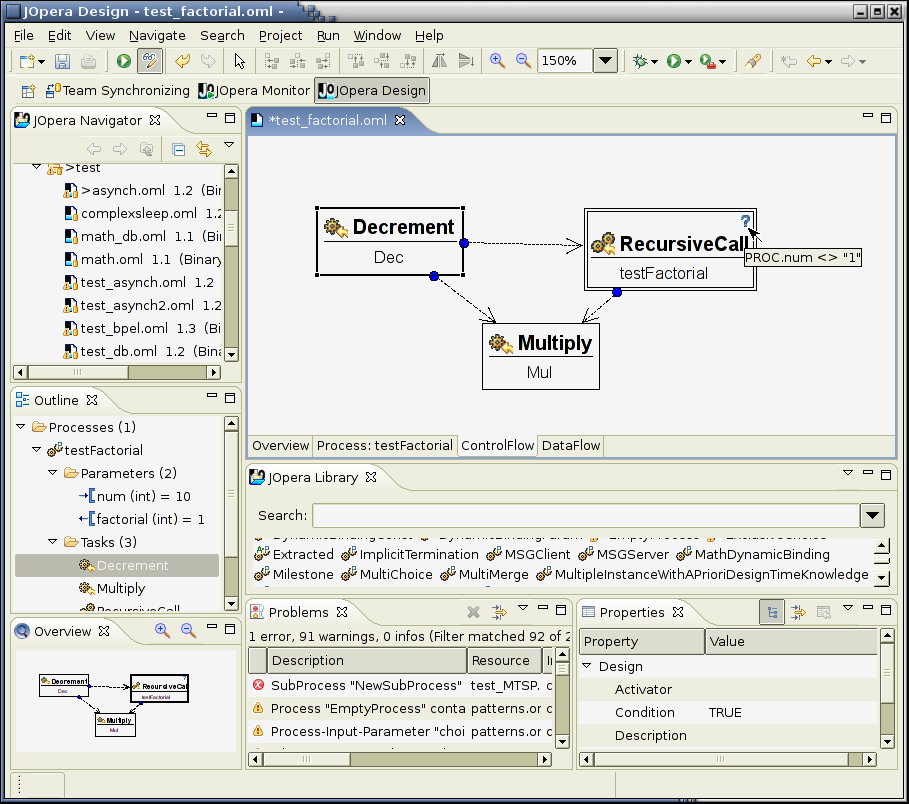Click the MultiChoice item in JOpera Library
The width and height of the screenshot is (909, 804).
[x=387, y=574]
